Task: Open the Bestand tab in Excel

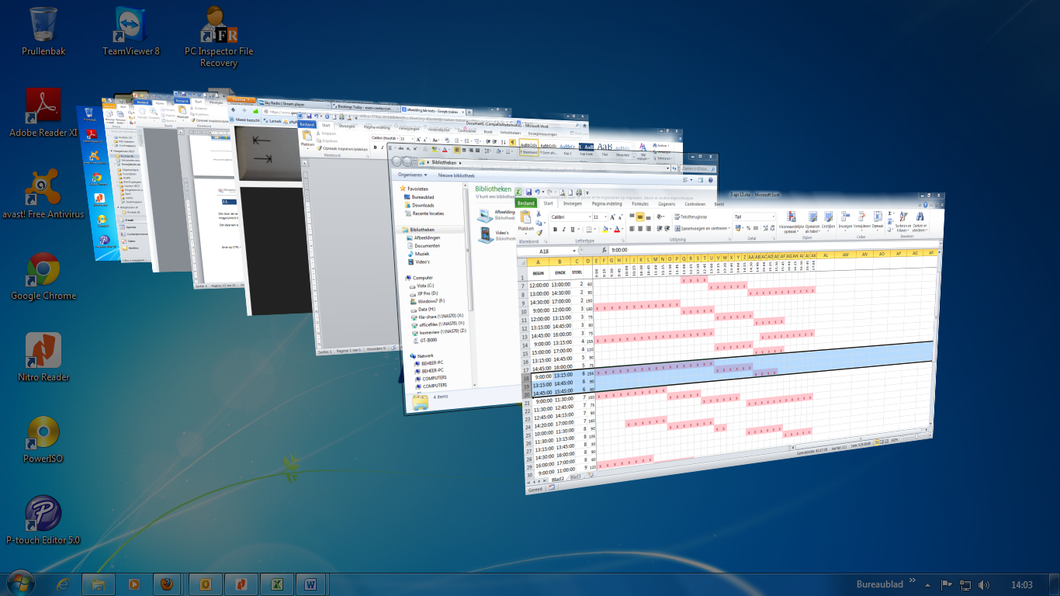Action: tap(526, 203)
